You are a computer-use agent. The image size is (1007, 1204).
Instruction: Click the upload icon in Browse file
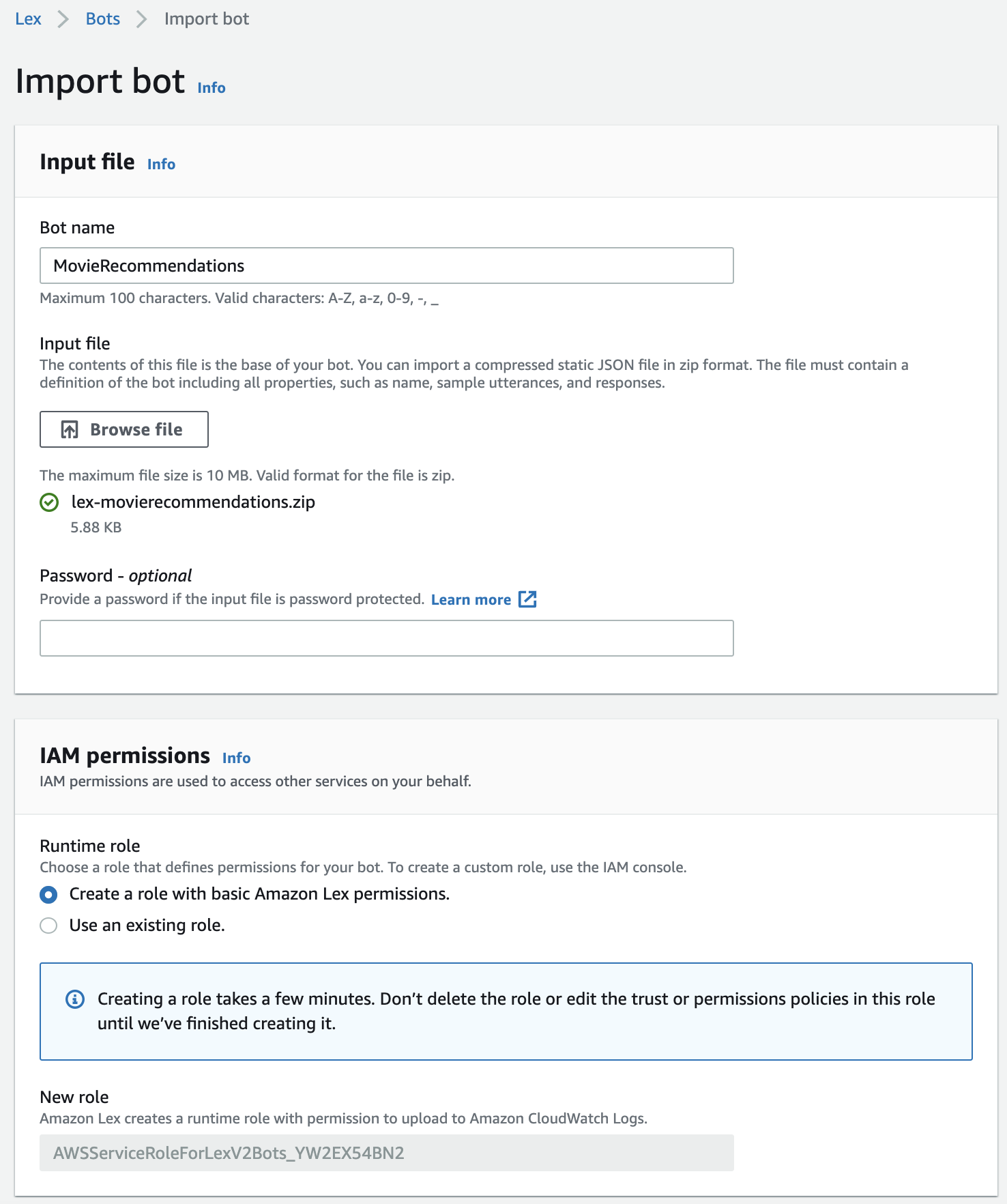[70, 429]
